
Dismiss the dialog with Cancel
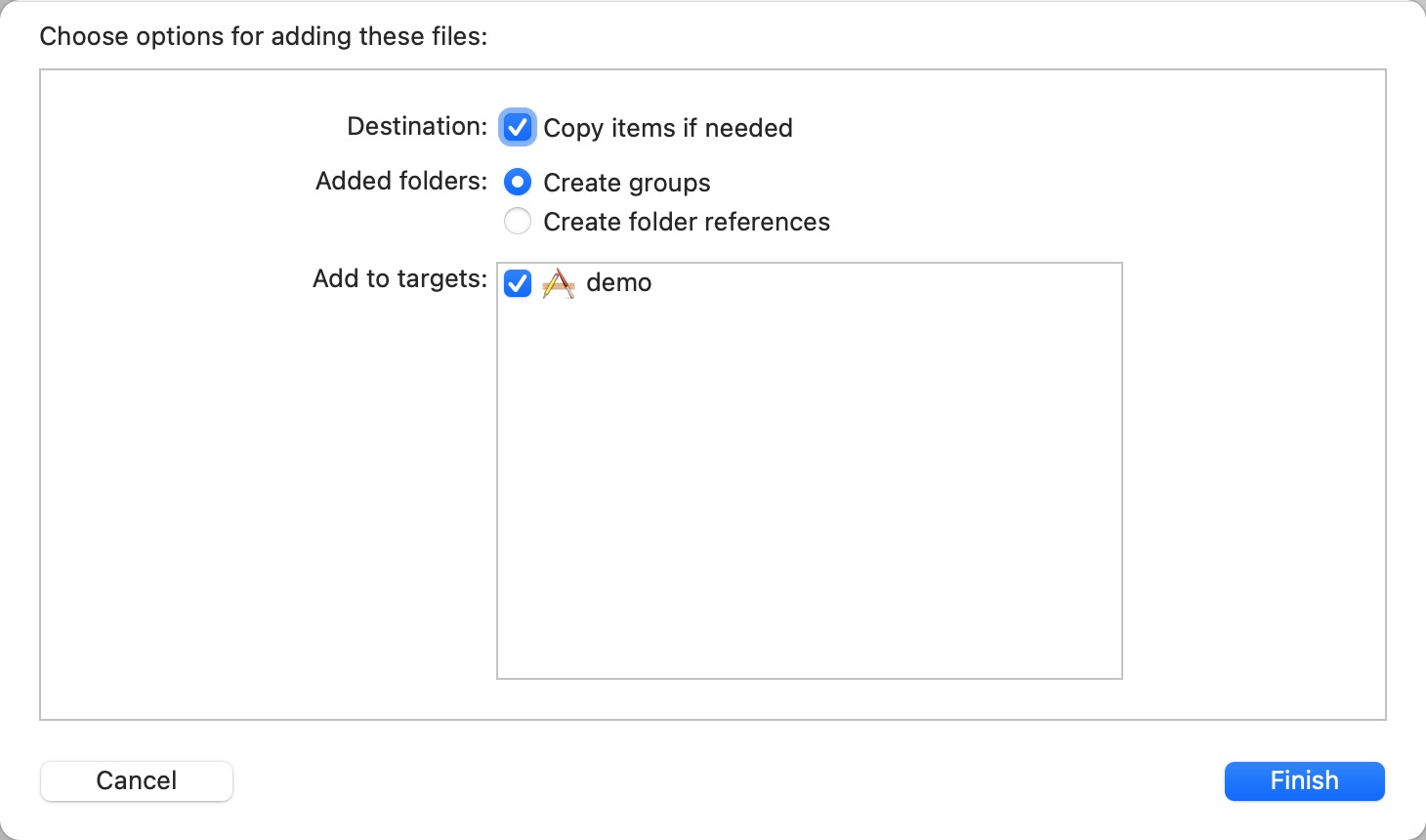pyautogui.click(x=137, y=780)
